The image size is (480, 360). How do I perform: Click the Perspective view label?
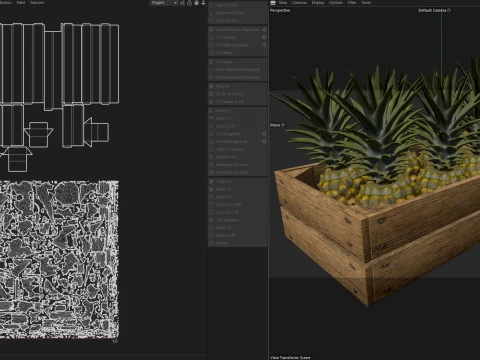(x=280, y=10)
